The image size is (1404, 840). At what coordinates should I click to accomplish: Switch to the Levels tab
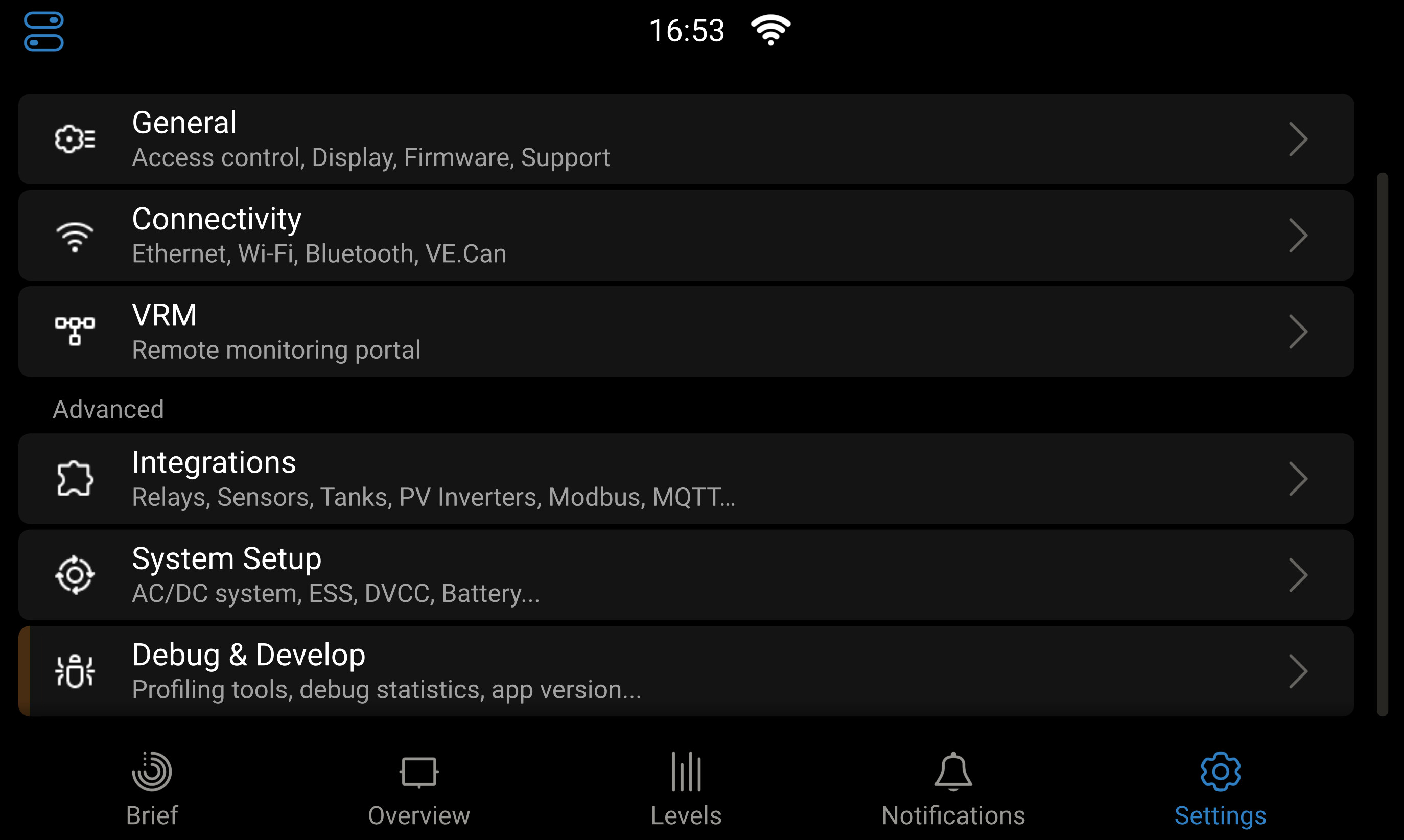(x=686, y=789)
